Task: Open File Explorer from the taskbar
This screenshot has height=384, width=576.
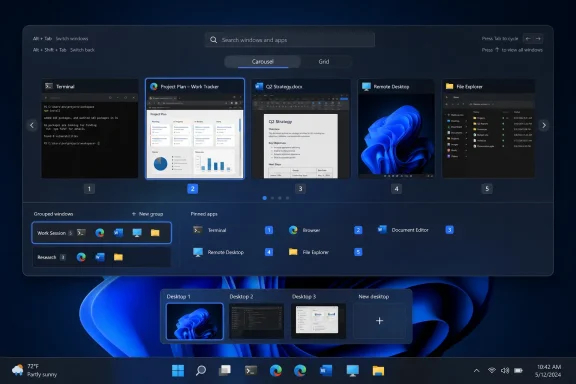Action: click(378, 371)
